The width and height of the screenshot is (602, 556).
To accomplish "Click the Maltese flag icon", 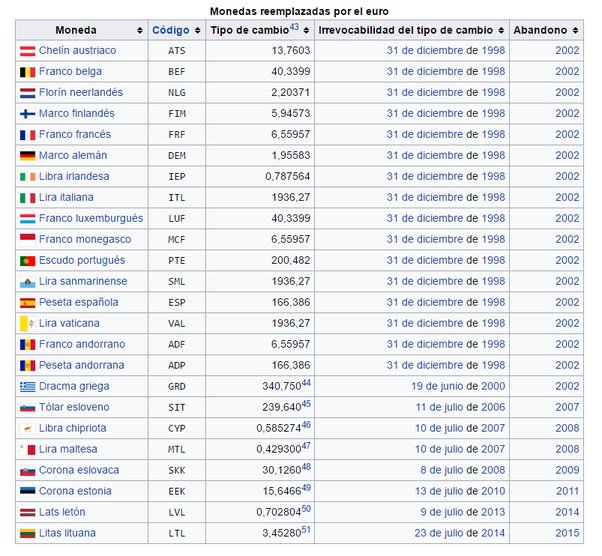I will (28, 450).
